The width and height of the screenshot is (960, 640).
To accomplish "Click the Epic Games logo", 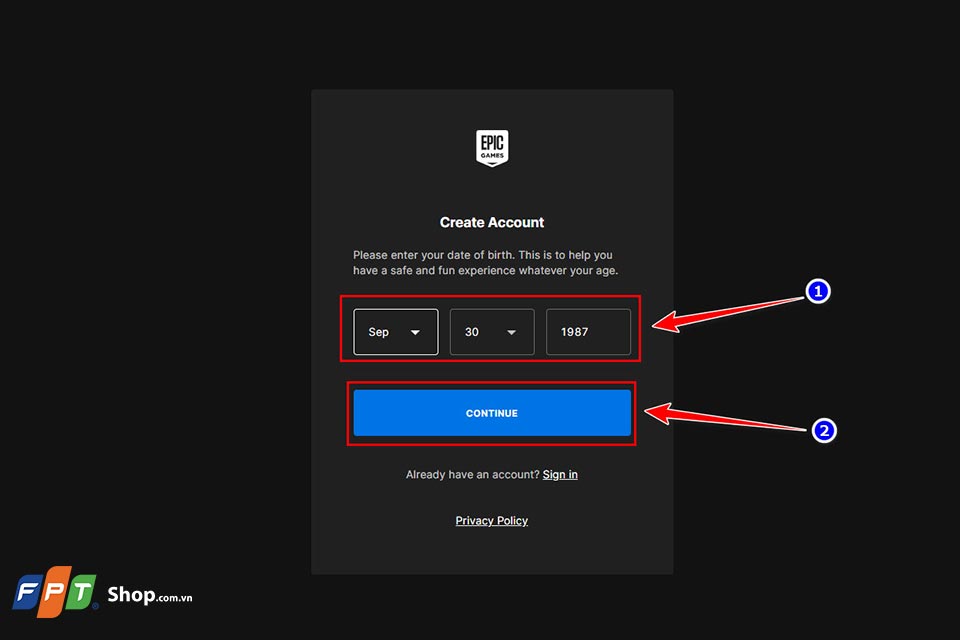I will click(492, 148).
